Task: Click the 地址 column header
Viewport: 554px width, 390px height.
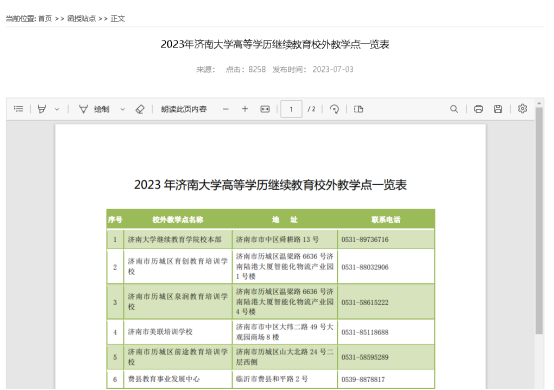Action: coord(285,220)
